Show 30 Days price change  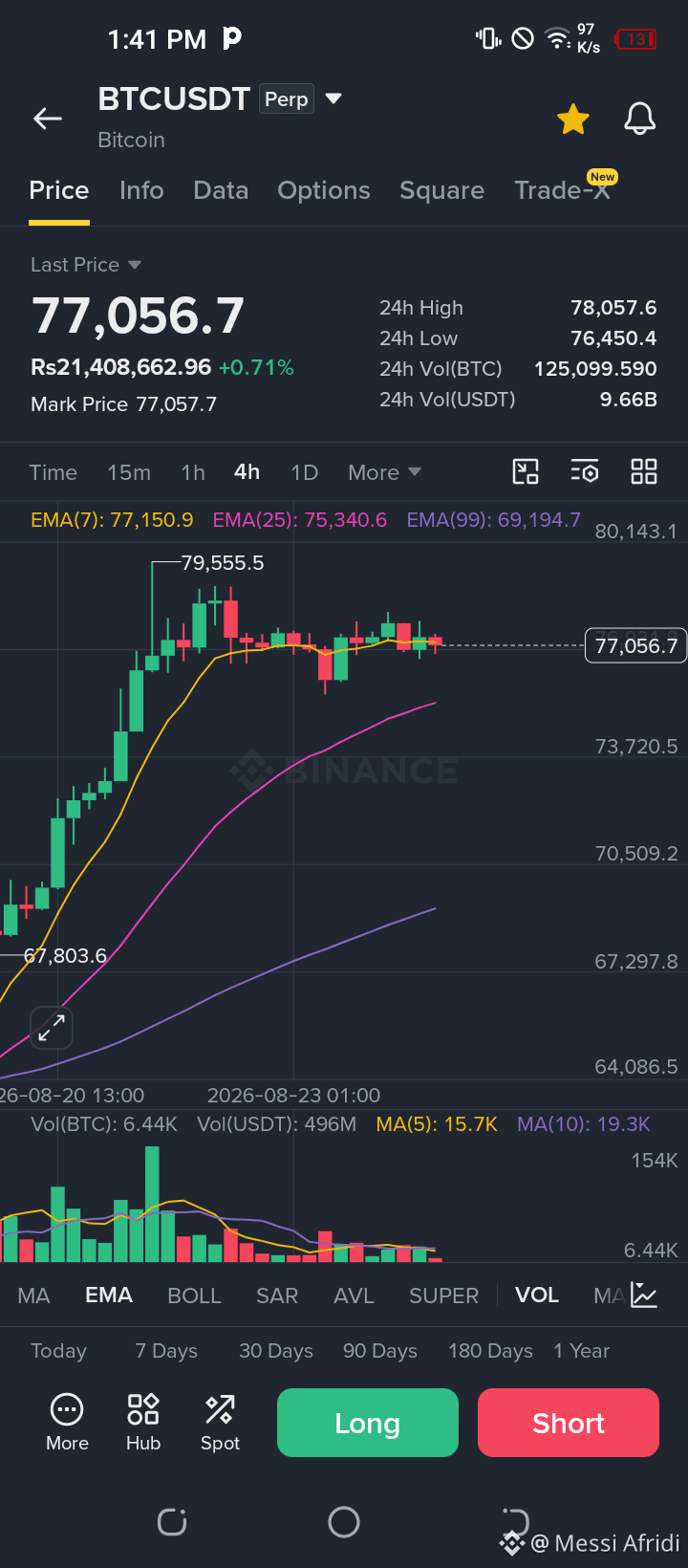point(276,1351)
